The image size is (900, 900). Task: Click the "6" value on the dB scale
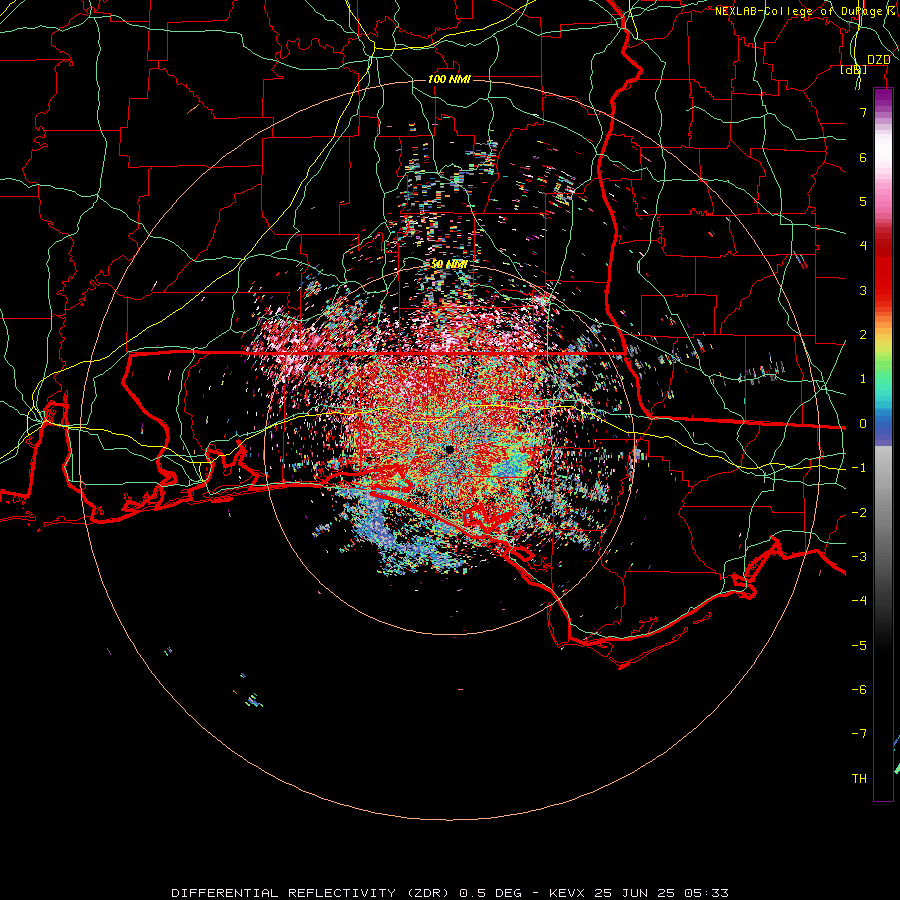863,157
